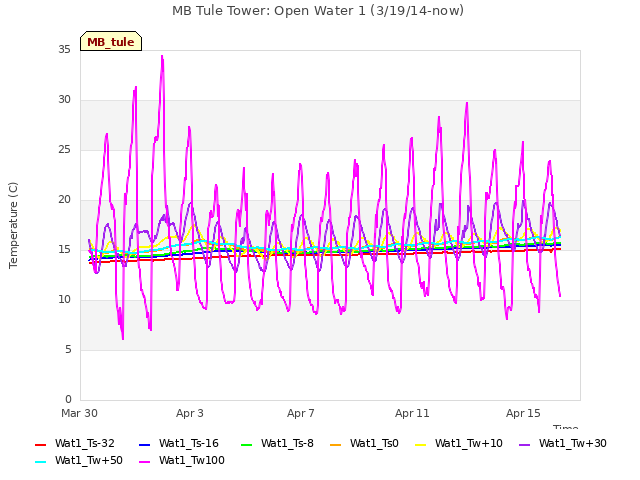This screenshot has height=480, width=640.
Task: Click the blue Wat1_Ts-16 legend swatch
Action: (x=144, y=444)
